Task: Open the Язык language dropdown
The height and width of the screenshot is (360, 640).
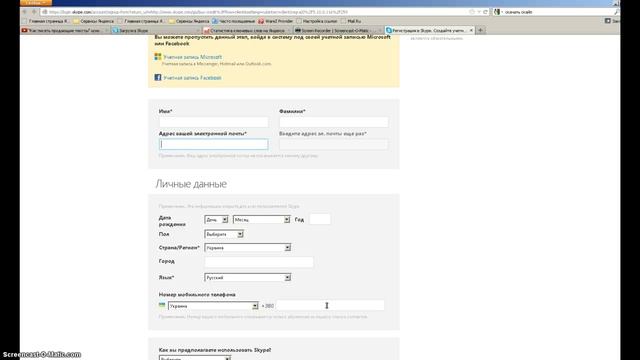Action: click(248, 278)
